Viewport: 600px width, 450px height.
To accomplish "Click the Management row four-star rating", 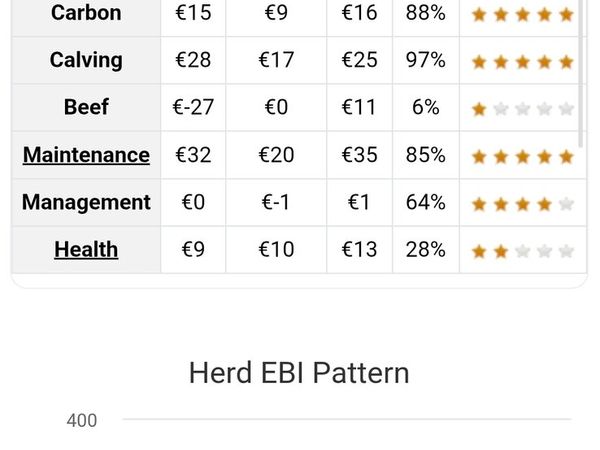I will (x=522, y=203).
